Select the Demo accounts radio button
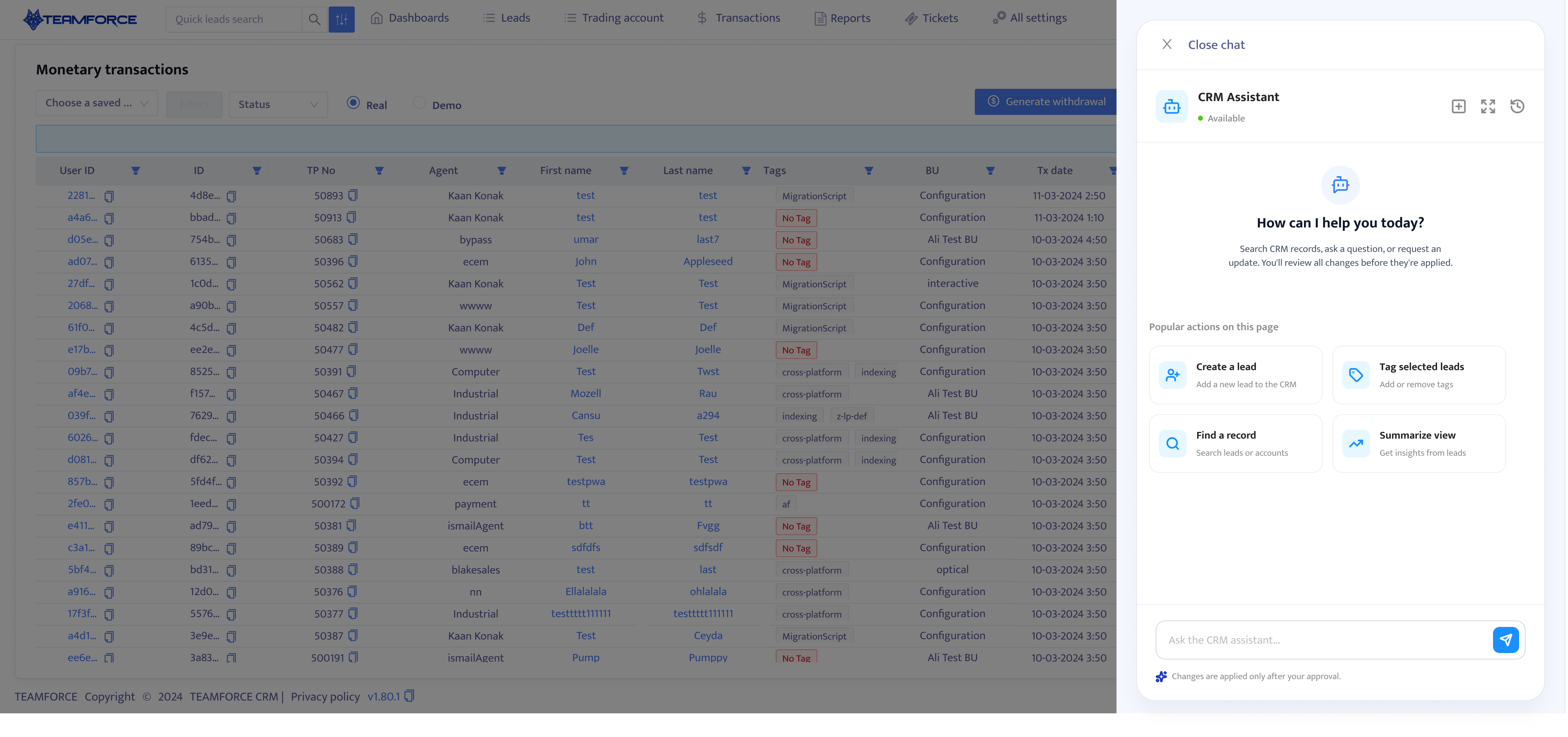This screenshot has height=737, width=1568. pos(419,103)
